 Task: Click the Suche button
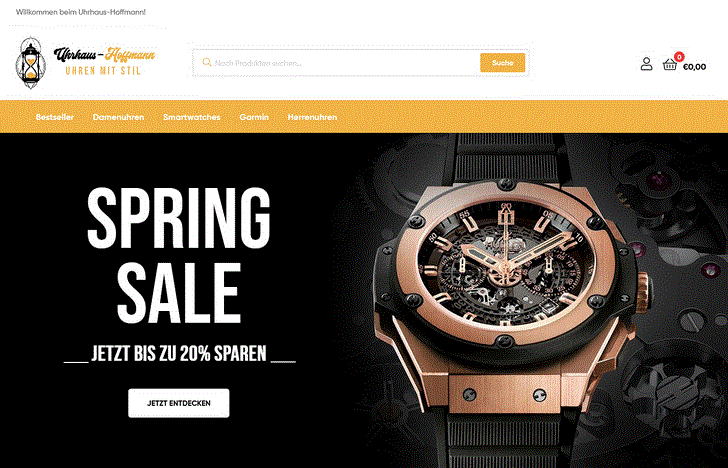(502, 63)
